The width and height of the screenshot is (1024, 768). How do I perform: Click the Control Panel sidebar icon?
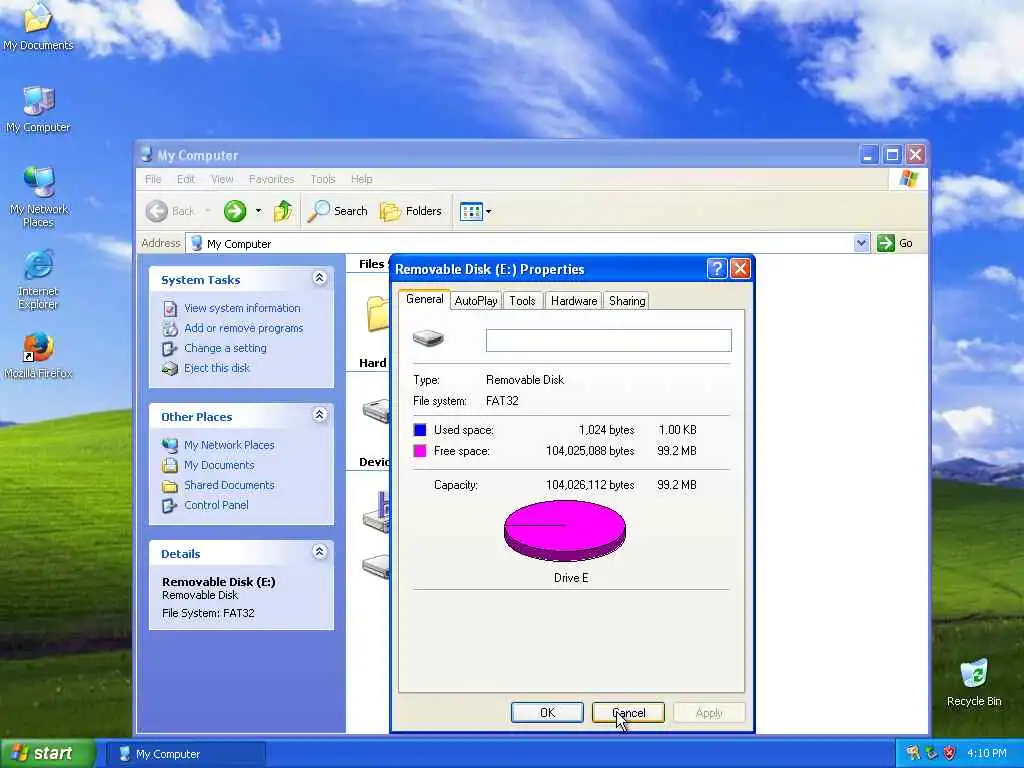(170, 505)
